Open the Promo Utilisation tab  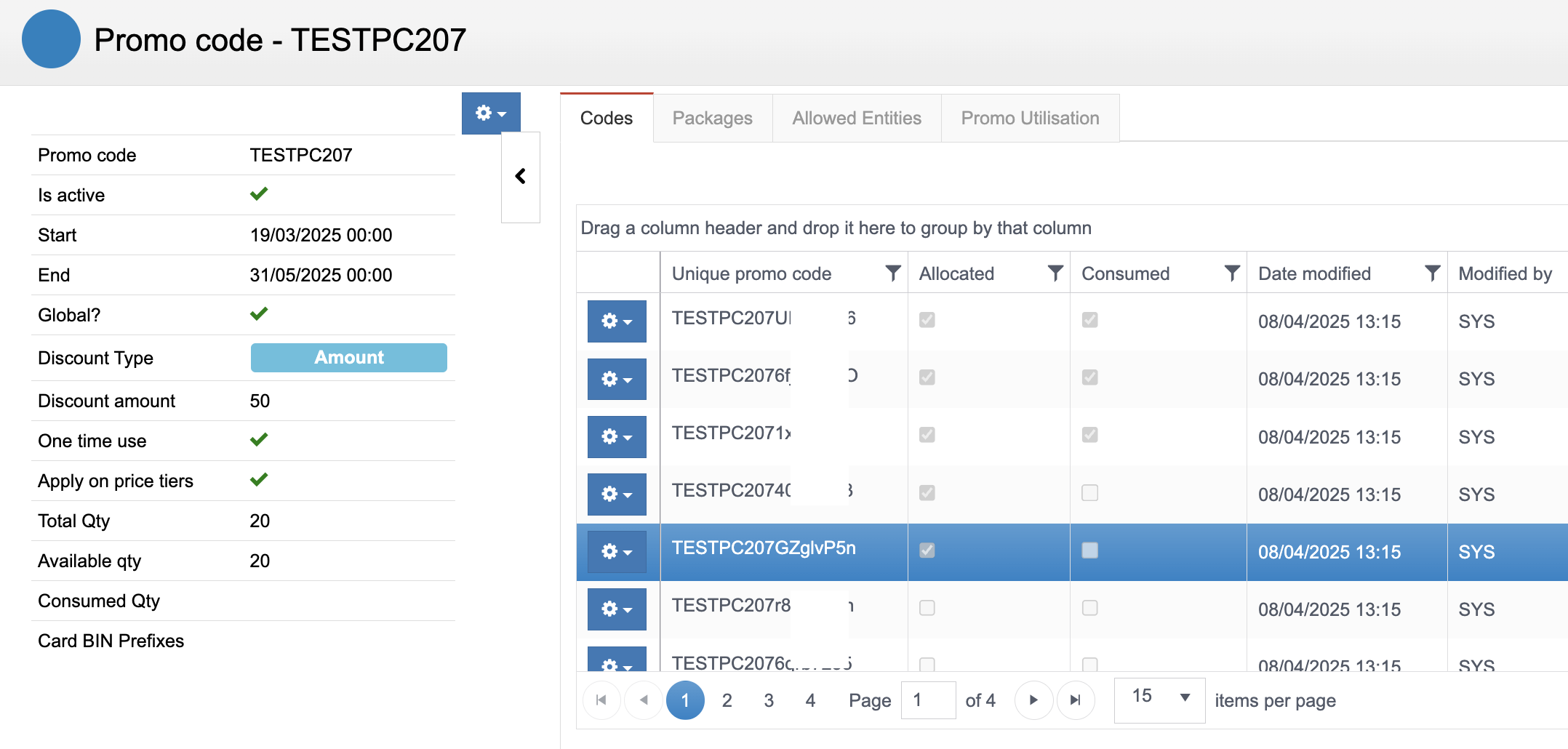1030,119
